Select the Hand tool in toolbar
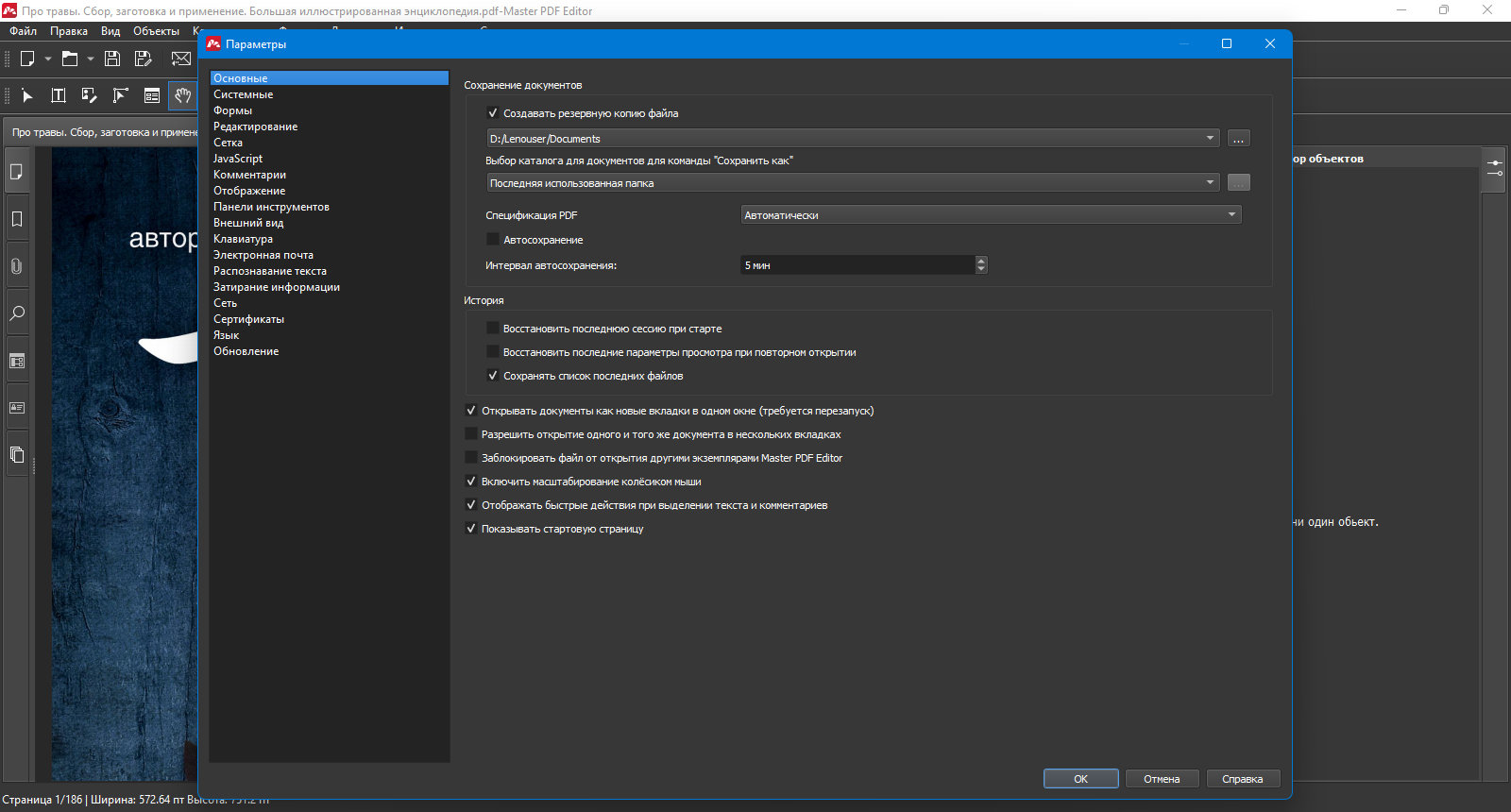1511x812 pixels. click(x=182, y=95)
